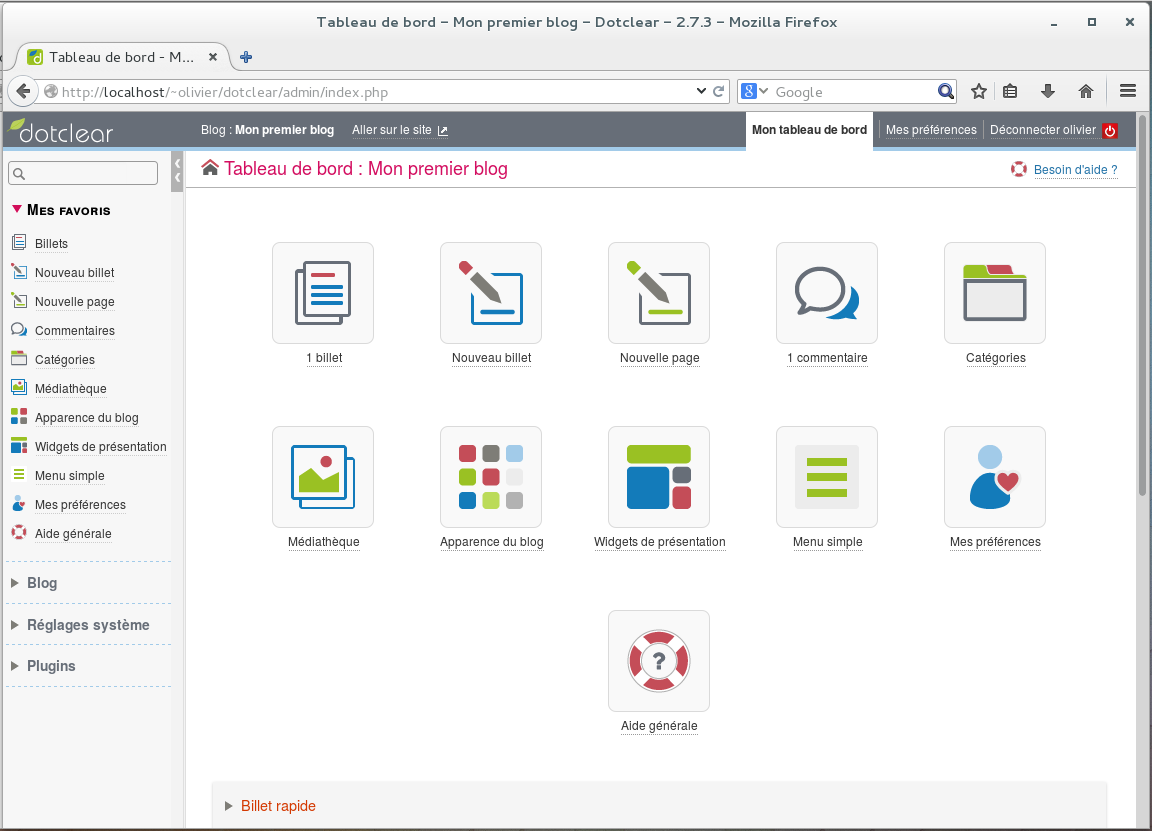Open the Firefox hamburger menu button

pos(1128,91)
